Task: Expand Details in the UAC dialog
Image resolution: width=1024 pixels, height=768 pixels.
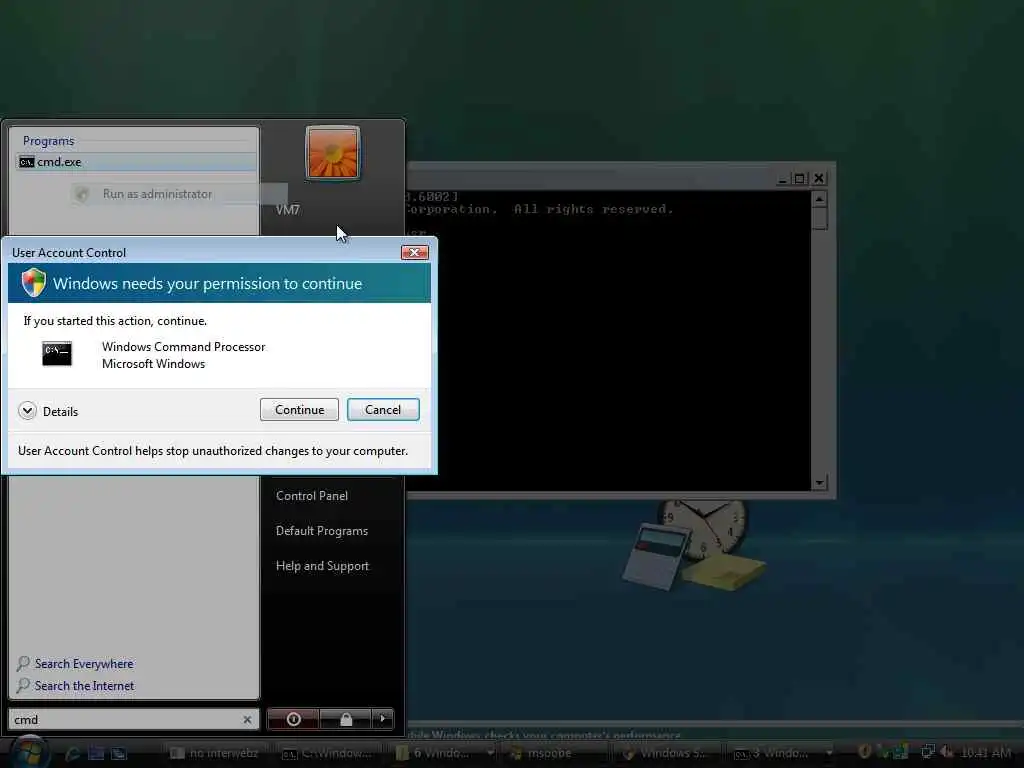Action: pyautogui.click(x=48, y=411)
